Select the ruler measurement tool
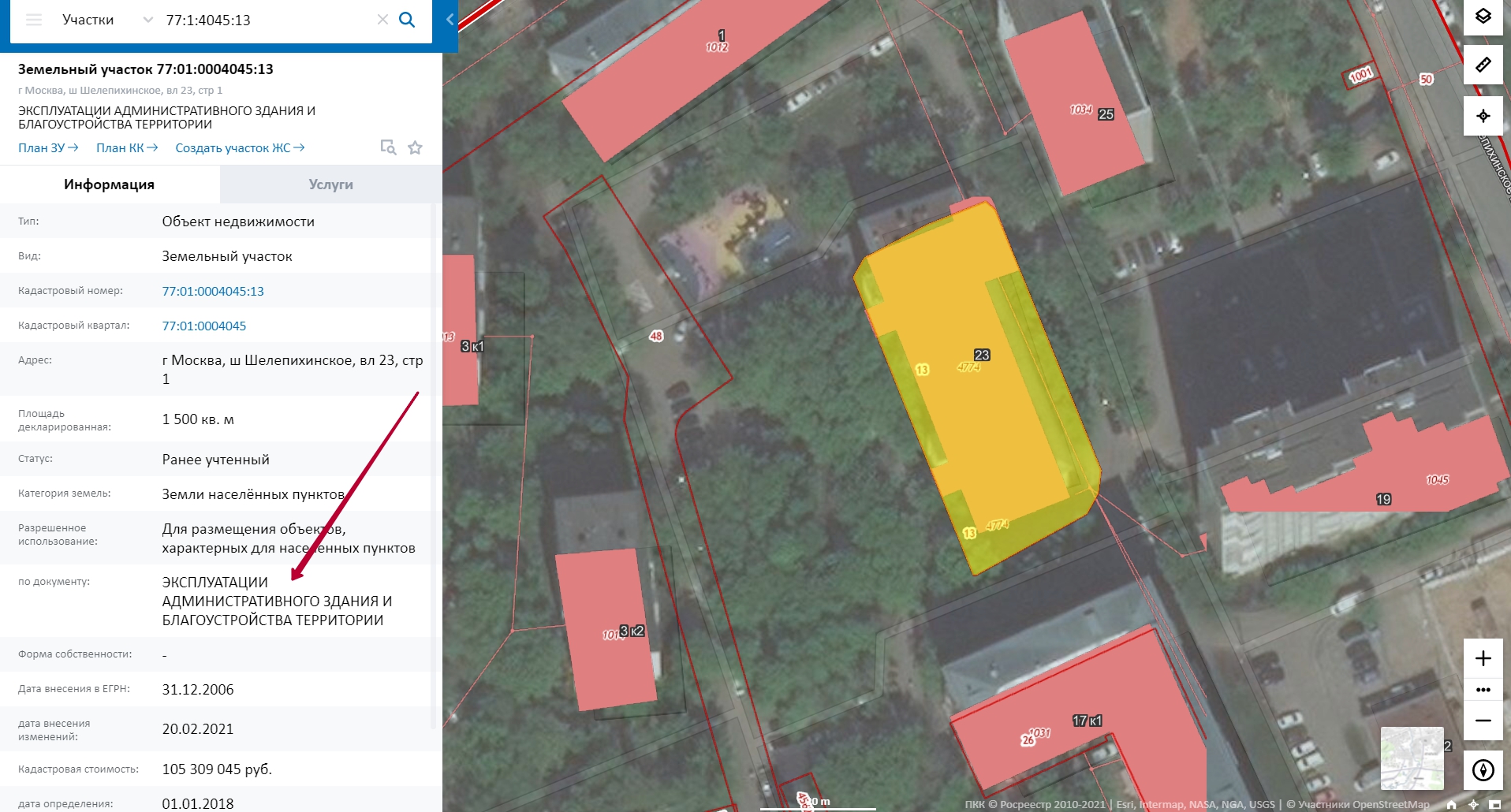Image resolution: width=1511 pixels, height=812 pixels. coord(1483,65)
